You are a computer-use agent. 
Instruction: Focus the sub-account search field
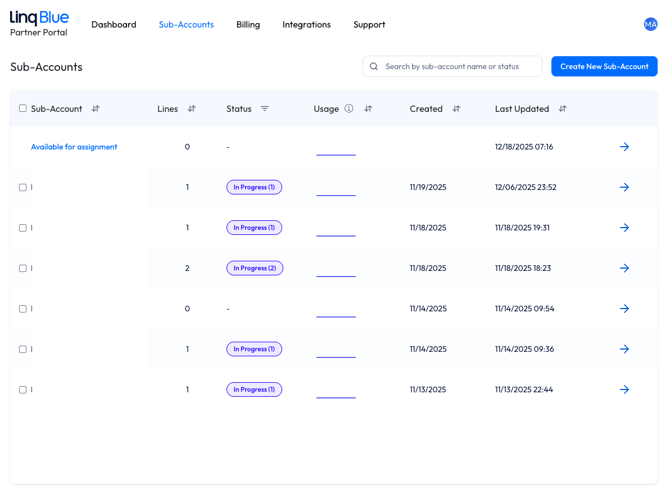[460, 66]
